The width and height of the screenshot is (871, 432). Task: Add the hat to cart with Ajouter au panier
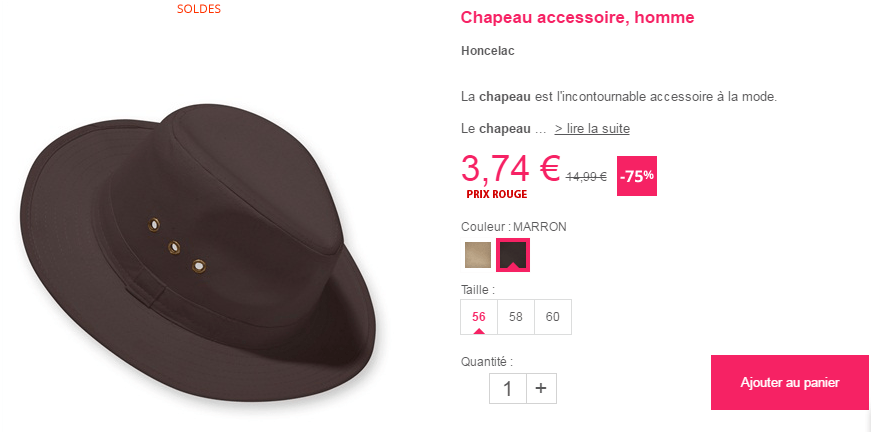(789, 383)
